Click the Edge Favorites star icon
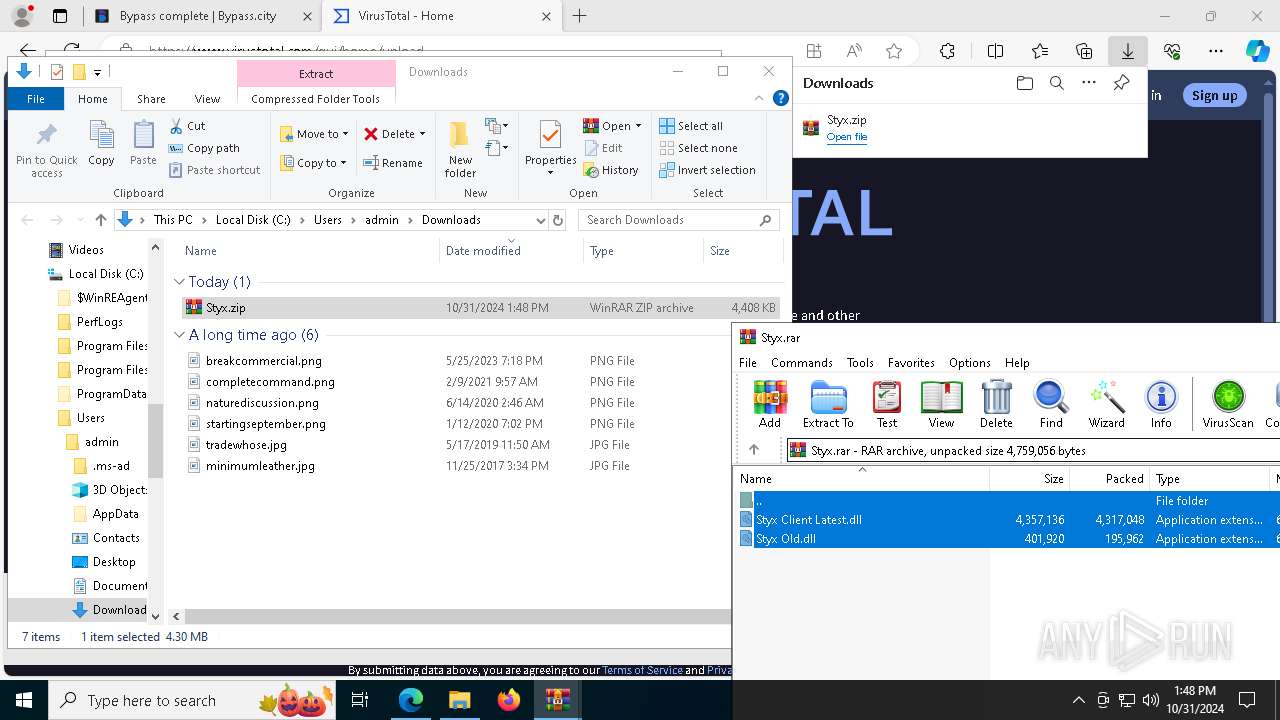 coord(894,51)
